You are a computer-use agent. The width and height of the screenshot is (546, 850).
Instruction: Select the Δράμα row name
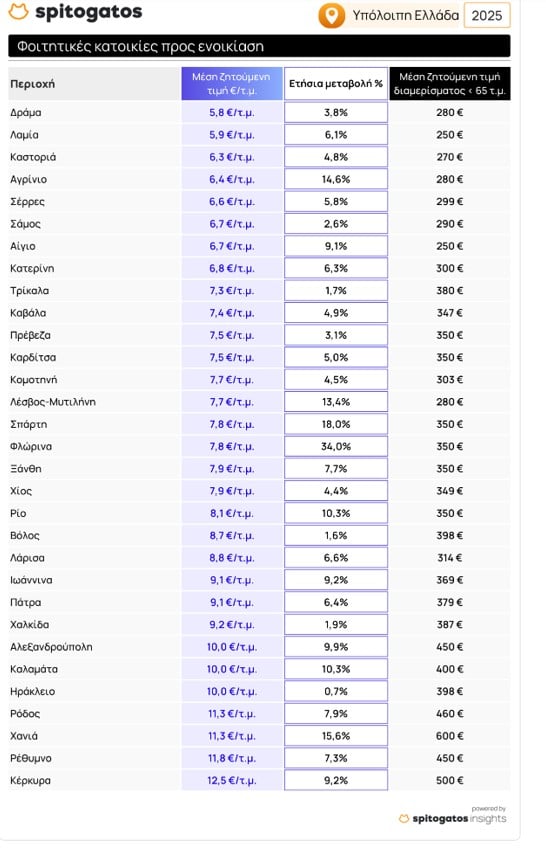[x=26, y=113]
